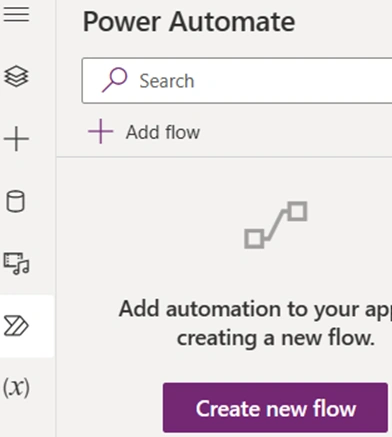Open the Media icon in sidebar
Screen dimensions: 392x437
(x=16, y=263)
